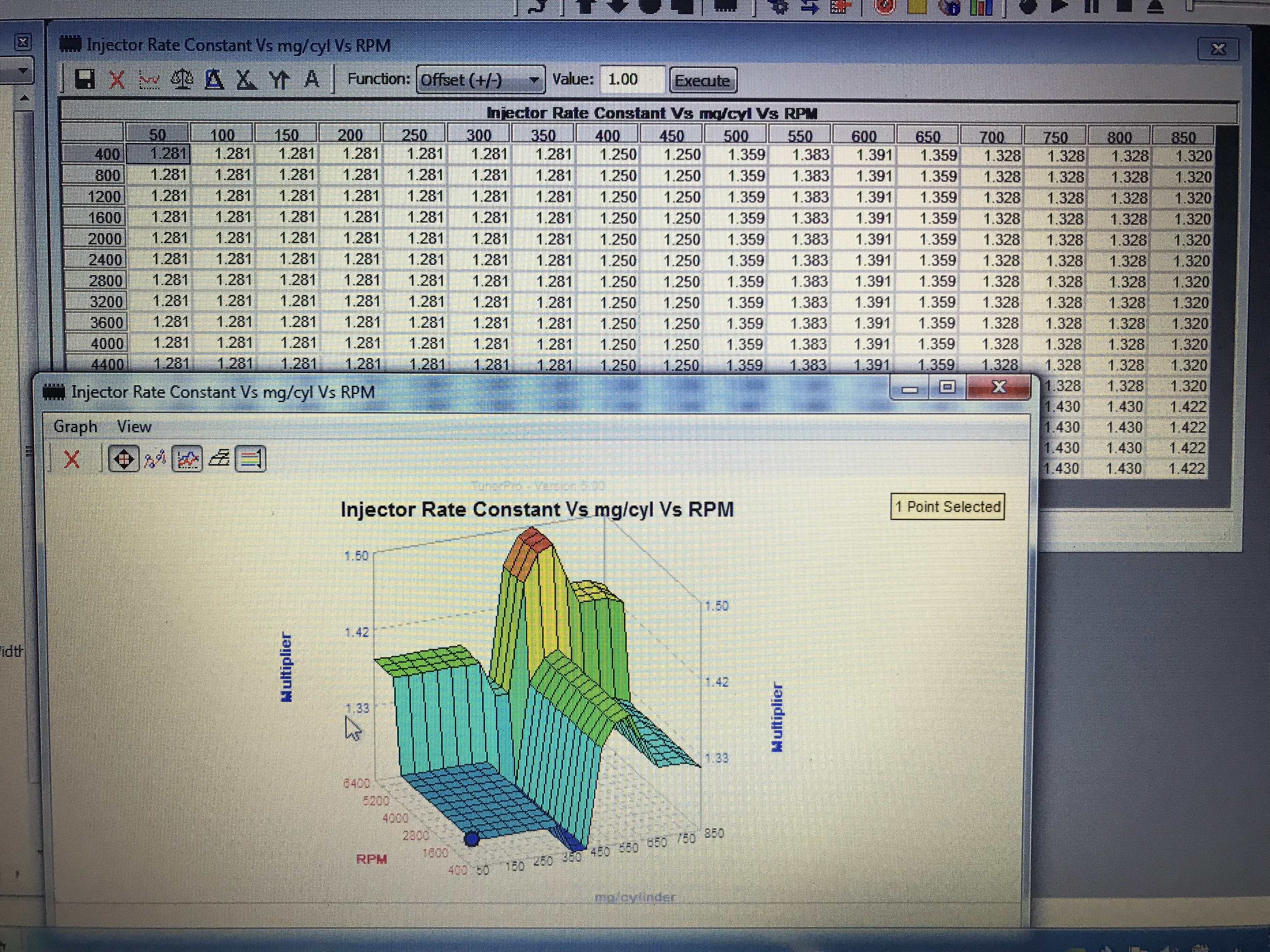
Task: Select the 700 column header in the table
Action: click(992, 137)
